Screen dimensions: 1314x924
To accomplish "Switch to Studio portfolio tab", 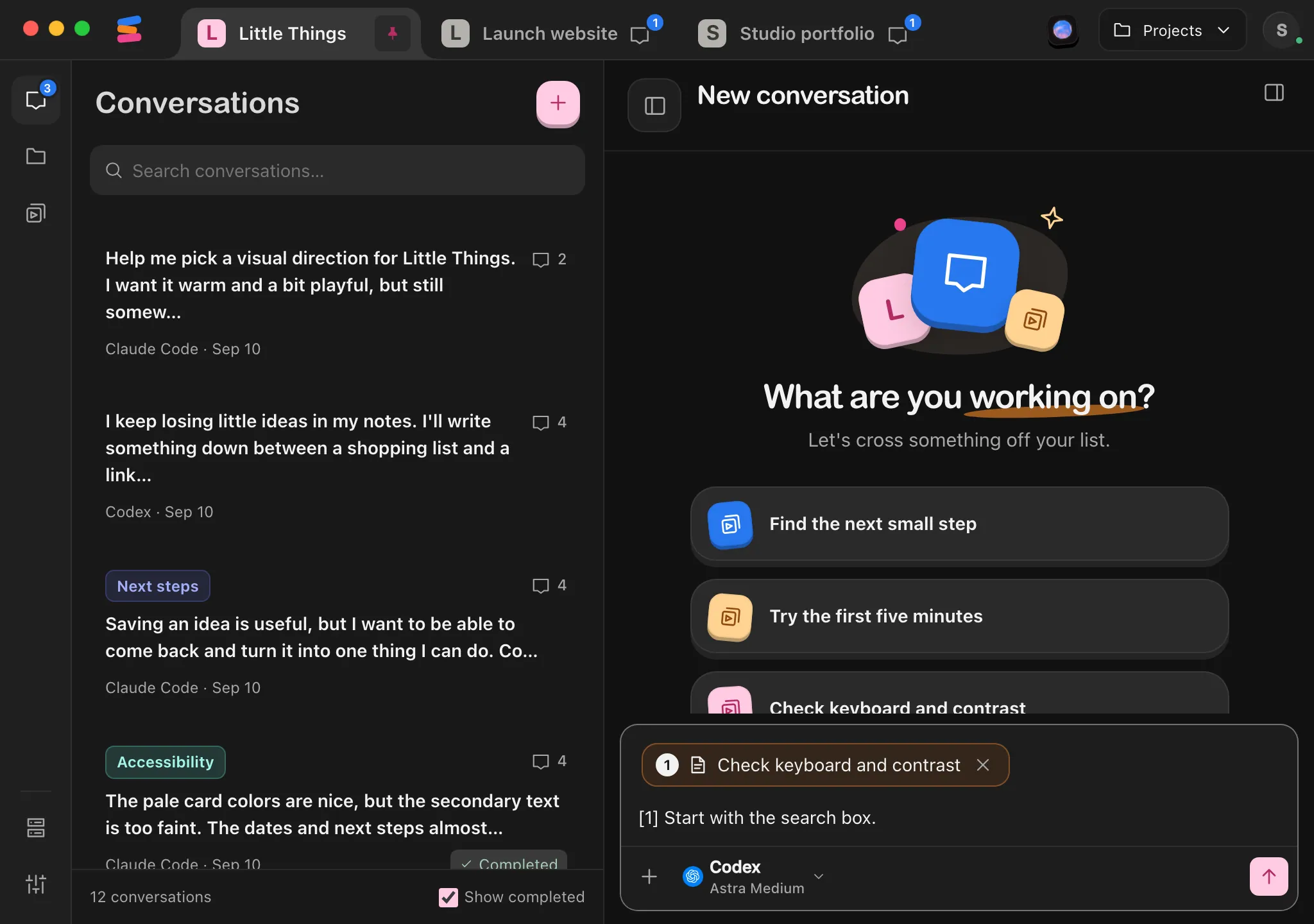I will [x=806, y=33].
